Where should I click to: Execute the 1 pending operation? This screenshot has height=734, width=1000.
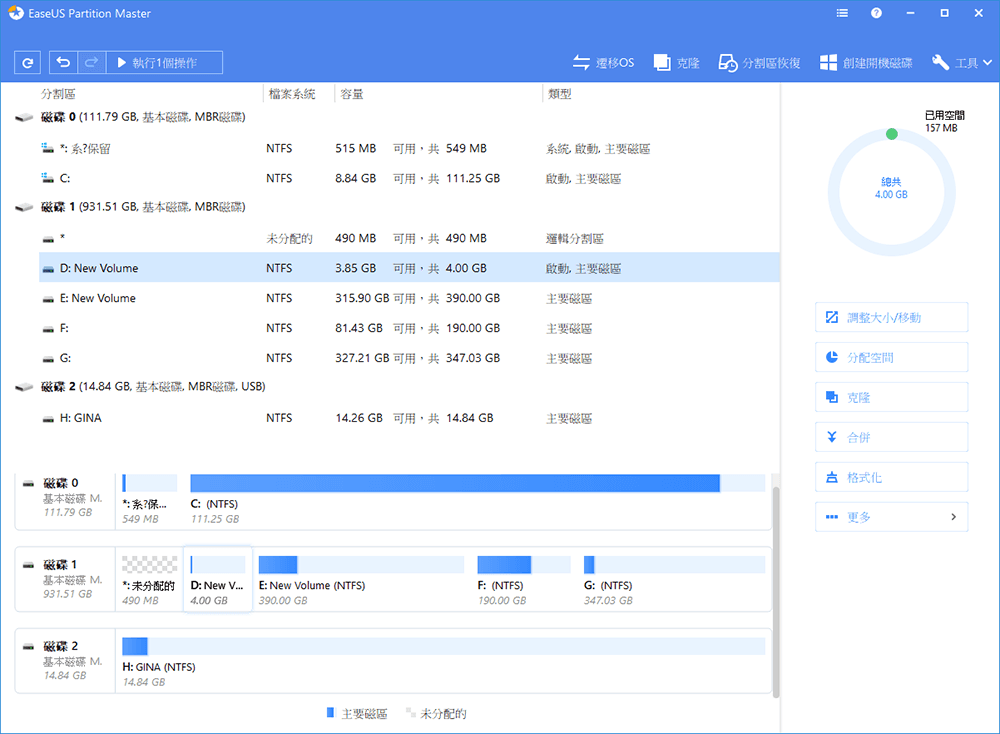coord(164,62)
